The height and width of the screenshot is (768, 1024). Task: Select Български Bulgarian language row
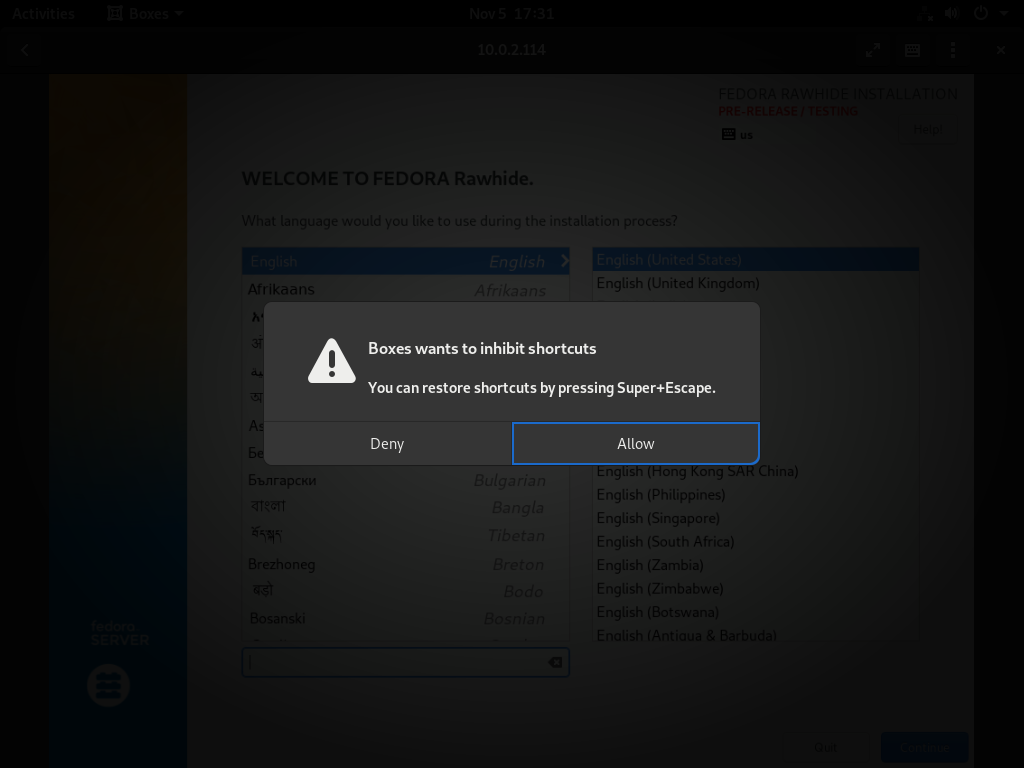point(406,480)
